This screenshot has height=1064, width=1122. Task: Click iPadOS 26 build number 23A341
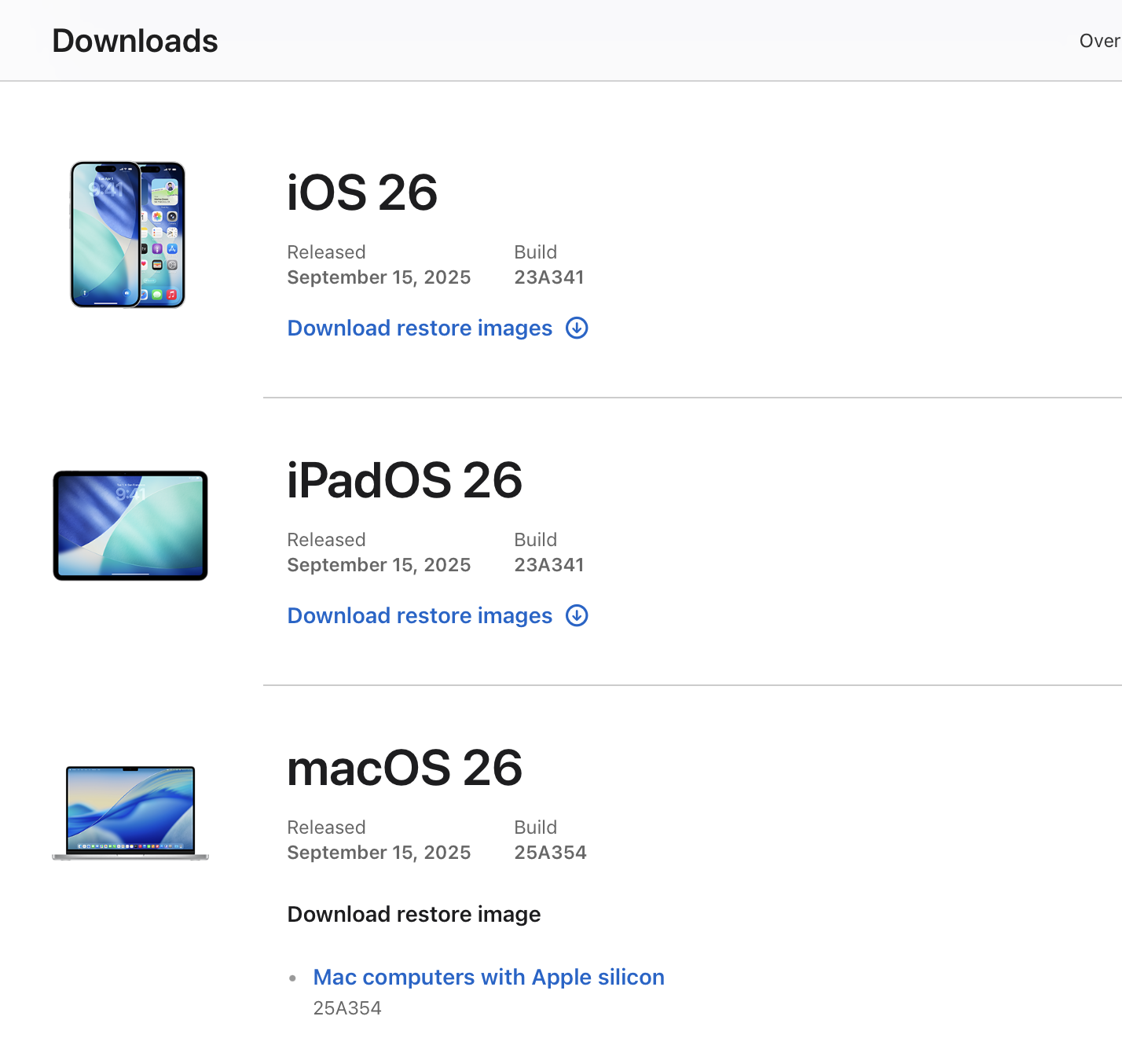549,565
